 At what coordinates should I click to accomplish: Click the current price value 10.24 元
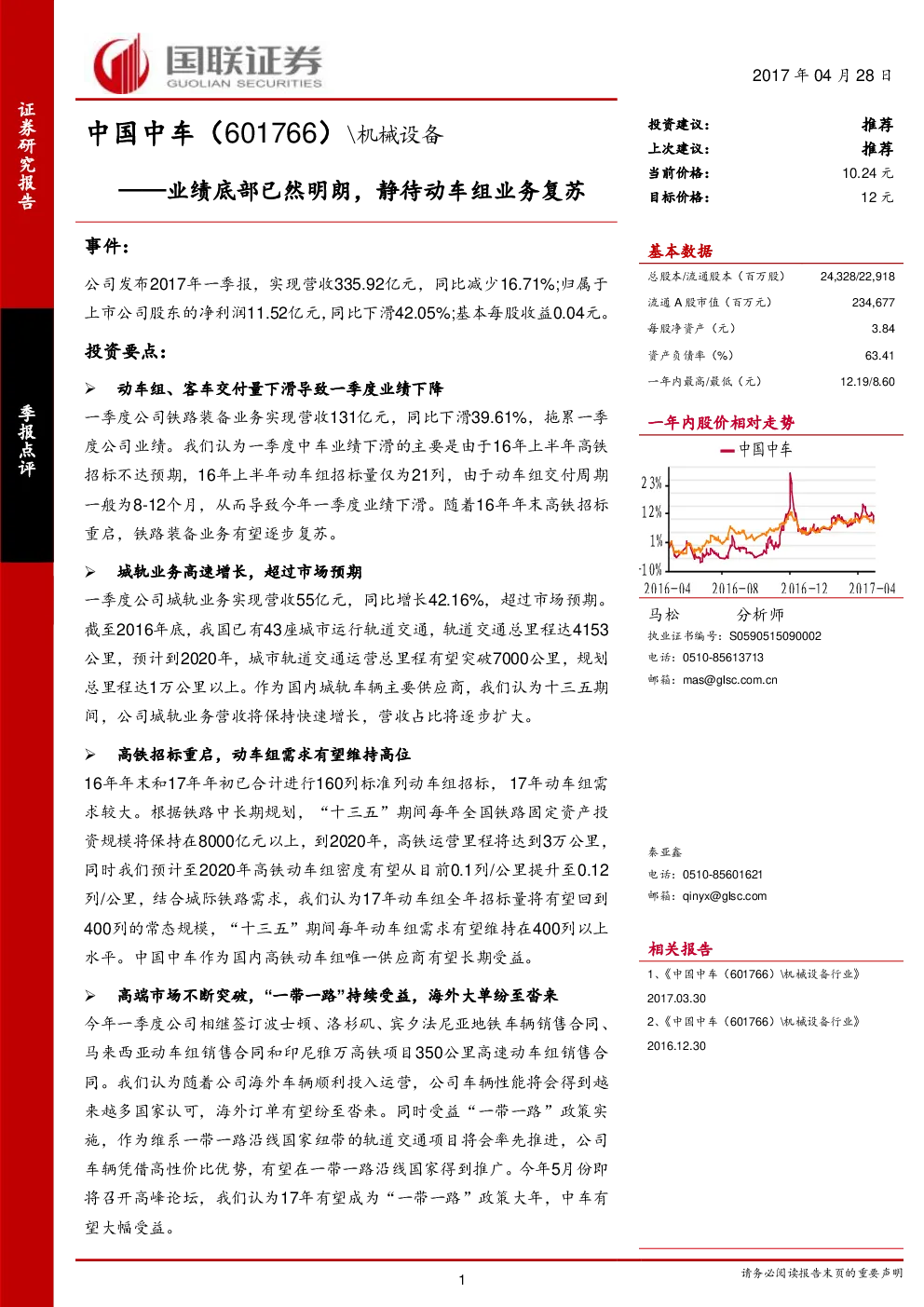[867, 173]
